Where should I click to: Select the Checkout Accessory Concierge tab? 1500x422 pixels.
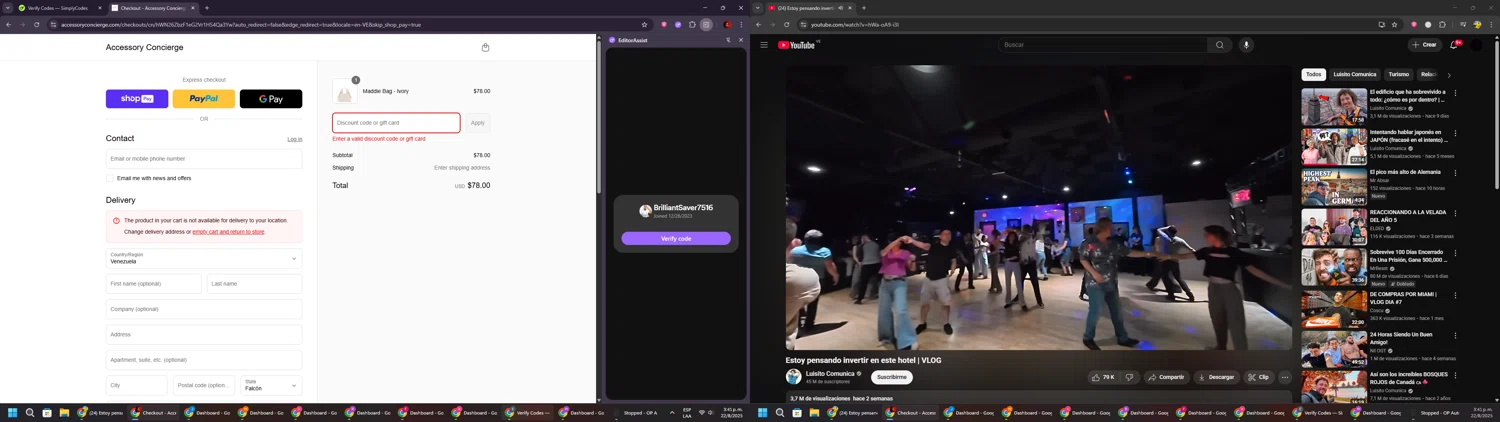click(153, 8)
